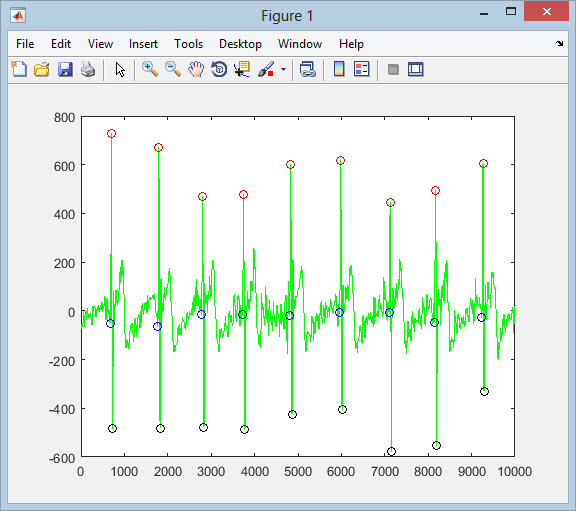Open a file with the folder icon
The width and height of the screenshot is (576, 511).
(42, 69)
